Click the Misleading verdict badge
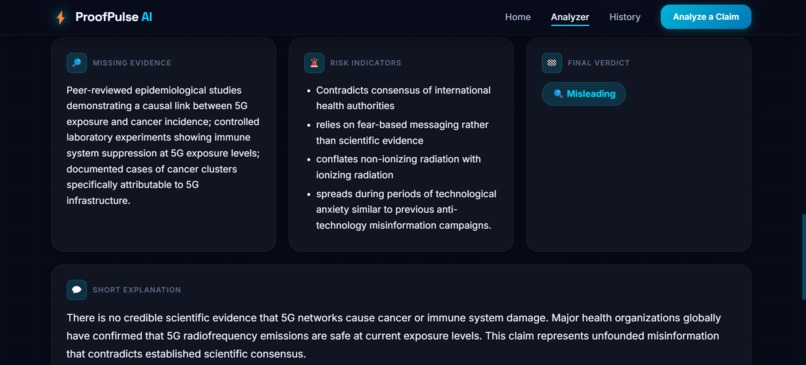The image size is (806, 365). click(x=584, y=94)
